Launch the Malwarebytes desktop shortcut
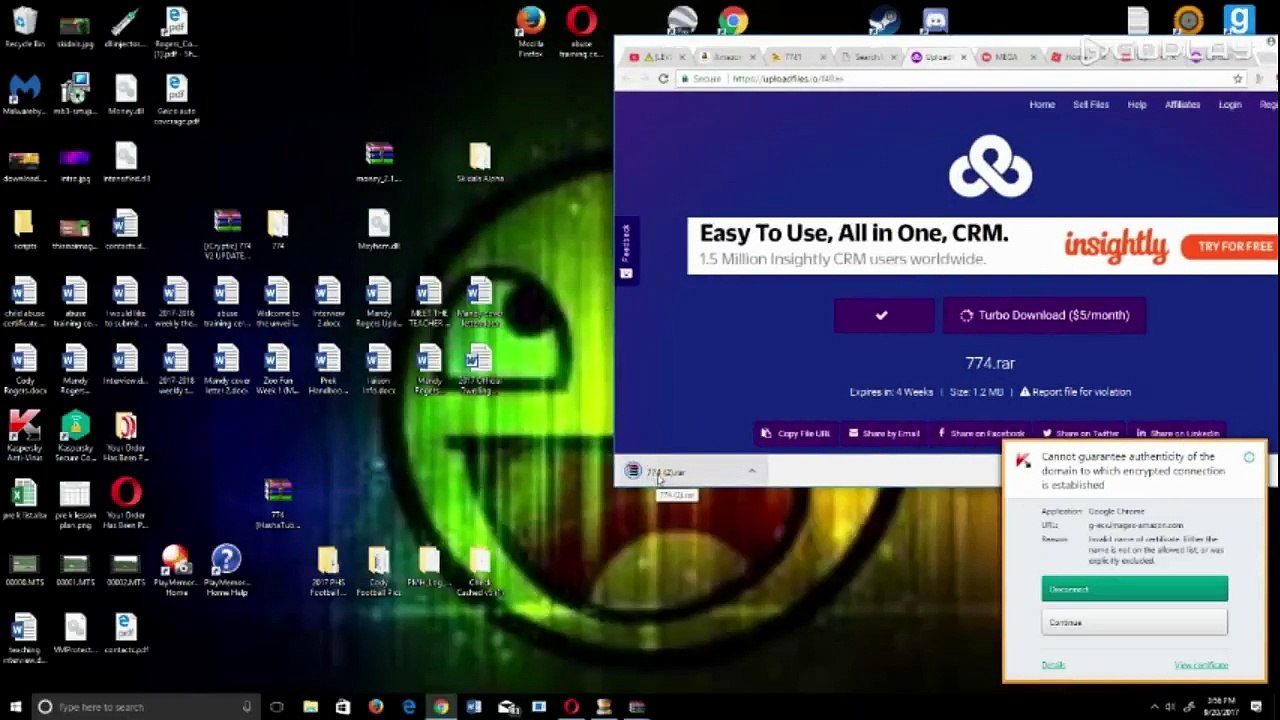1280x720 pixels. [x=24, y=95]
